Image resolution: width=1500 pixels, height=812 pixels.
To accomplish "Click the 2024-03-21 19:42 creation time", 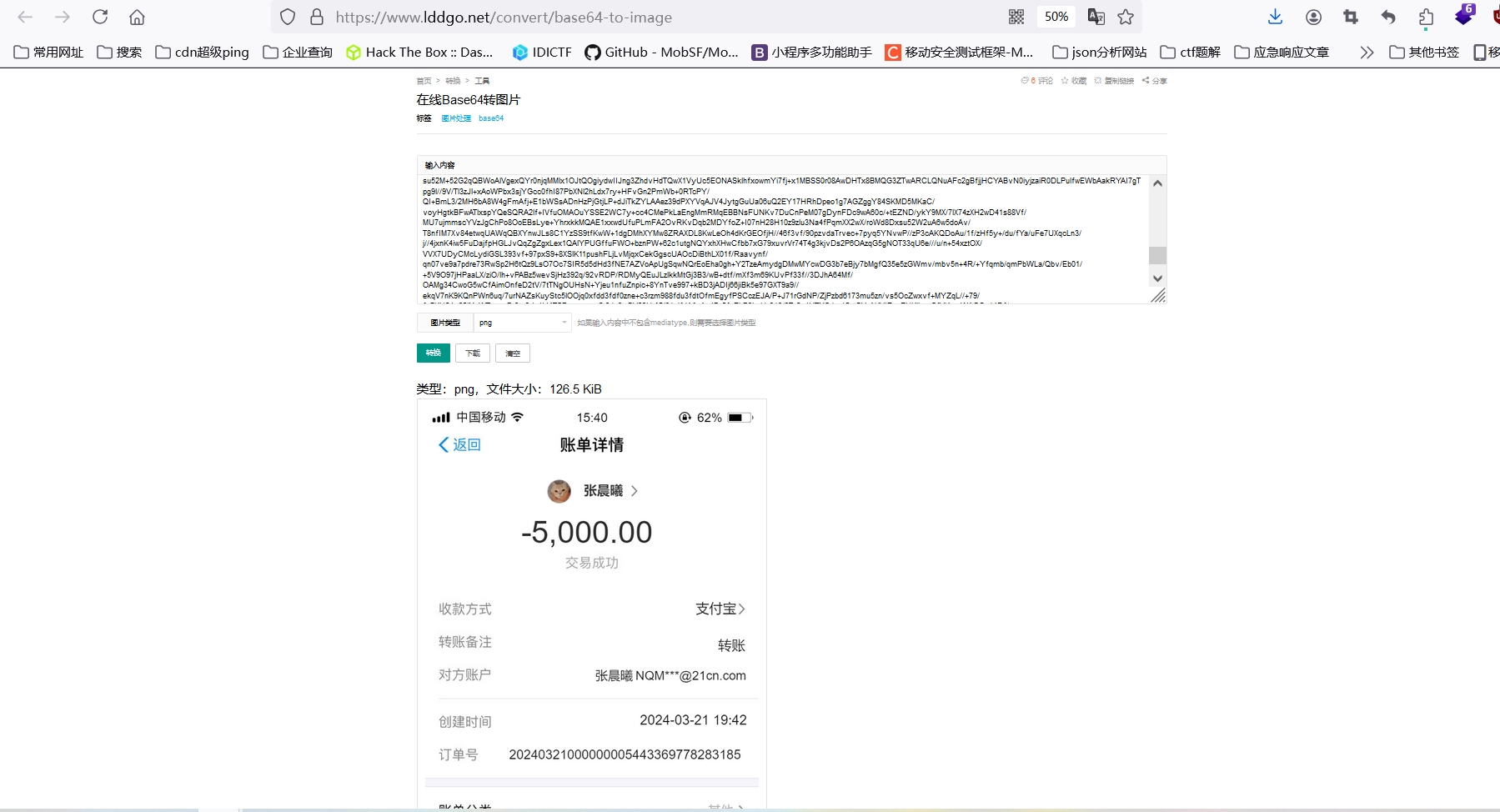I will [693, 720].
